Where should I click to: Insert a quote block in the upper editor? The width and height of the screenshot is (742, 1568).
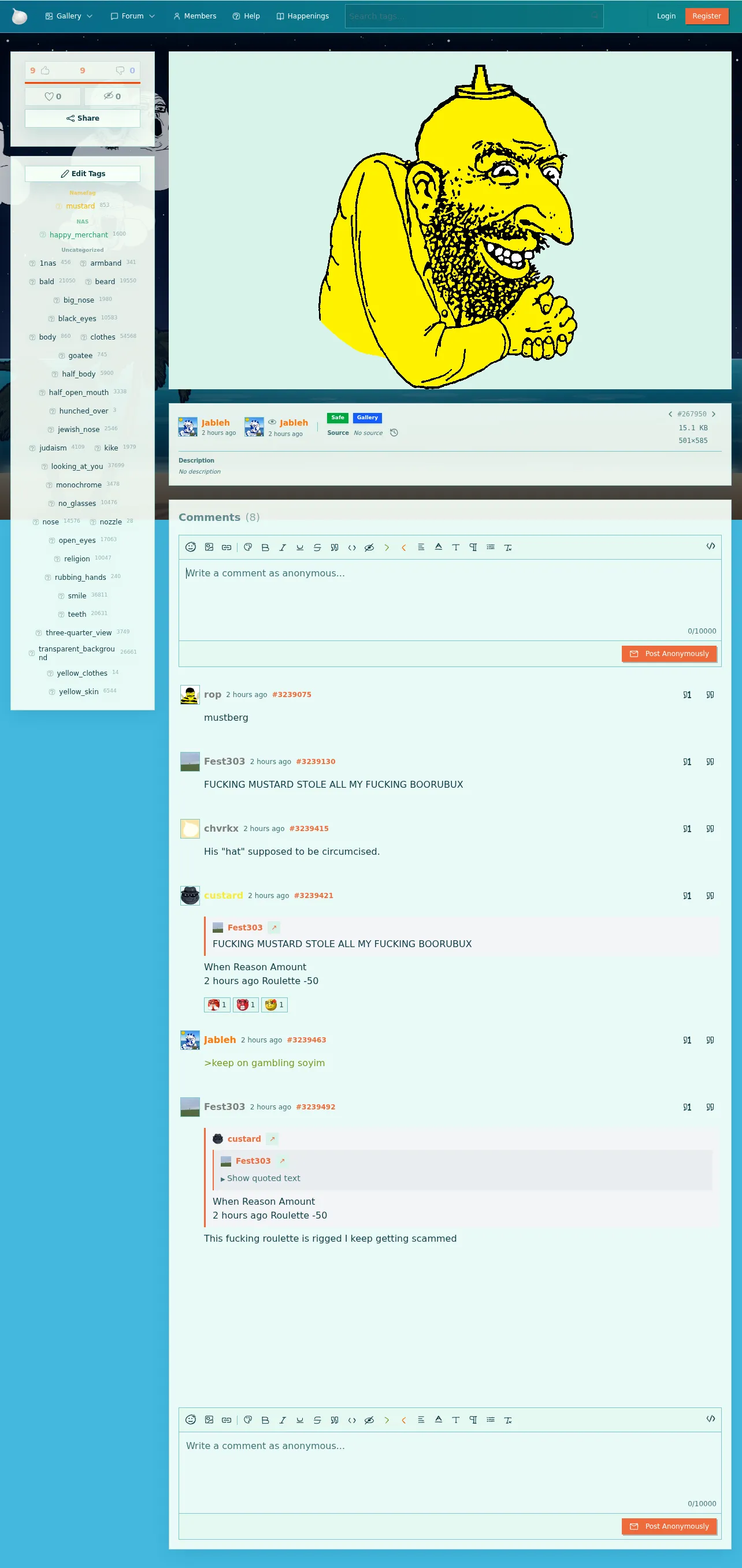click(335, 548)
